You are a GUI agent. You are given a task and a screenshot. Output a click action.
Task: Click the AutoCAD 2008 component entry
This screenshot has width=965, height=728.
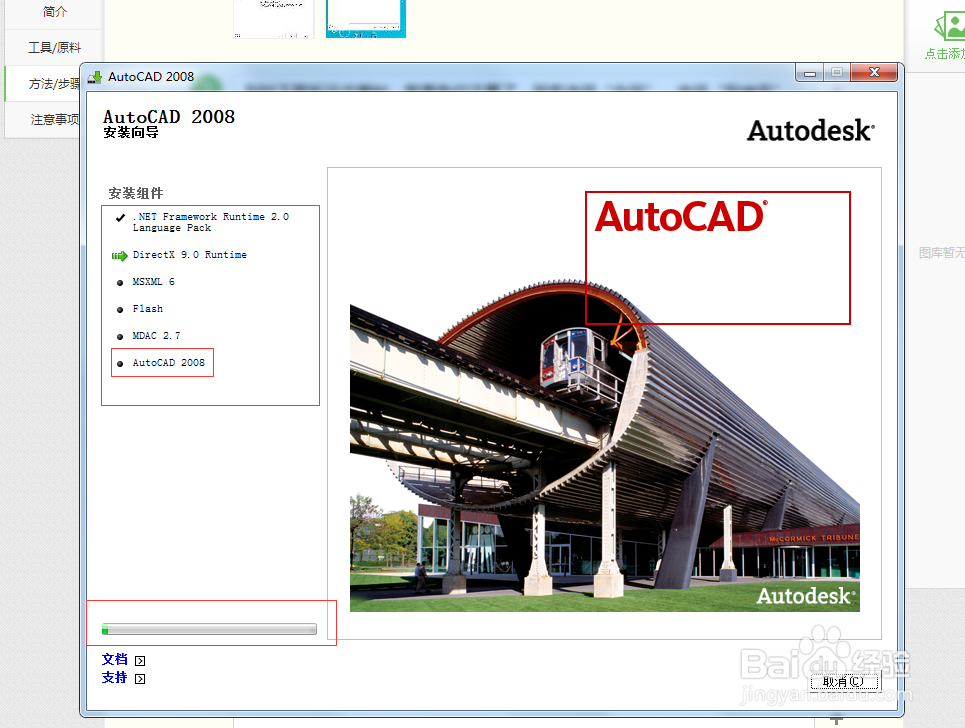[169, 363]
